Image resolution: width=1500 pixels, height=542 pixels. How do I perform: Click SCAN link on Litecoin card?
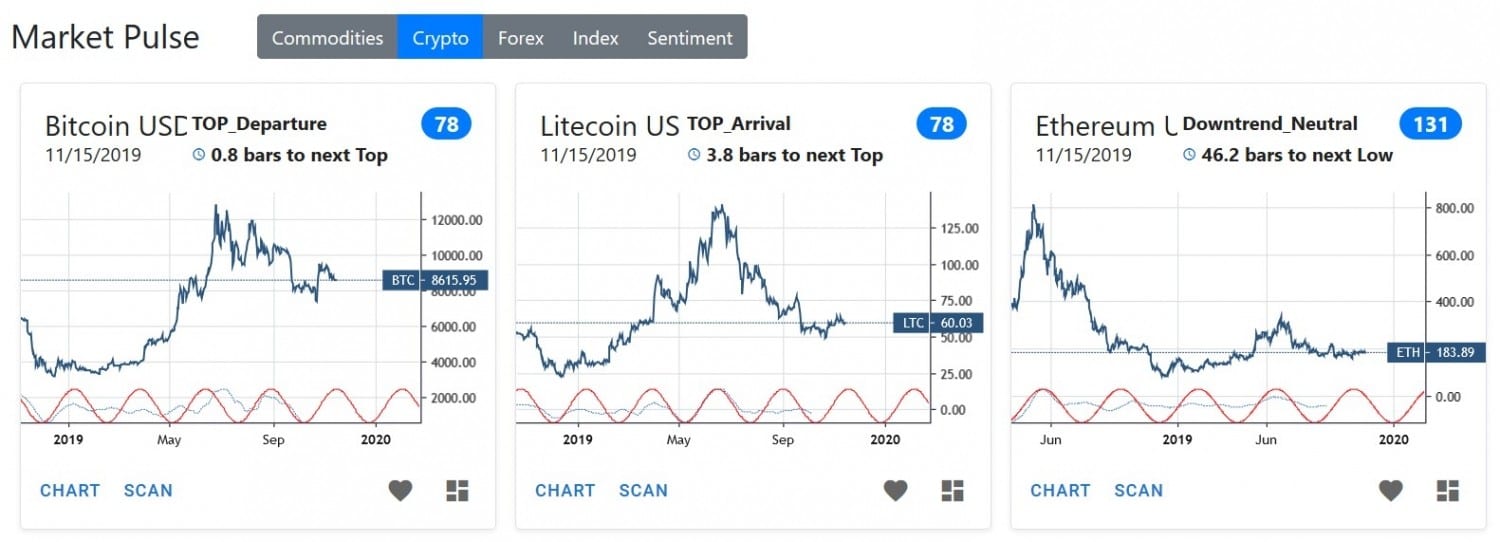pos(643,490)
